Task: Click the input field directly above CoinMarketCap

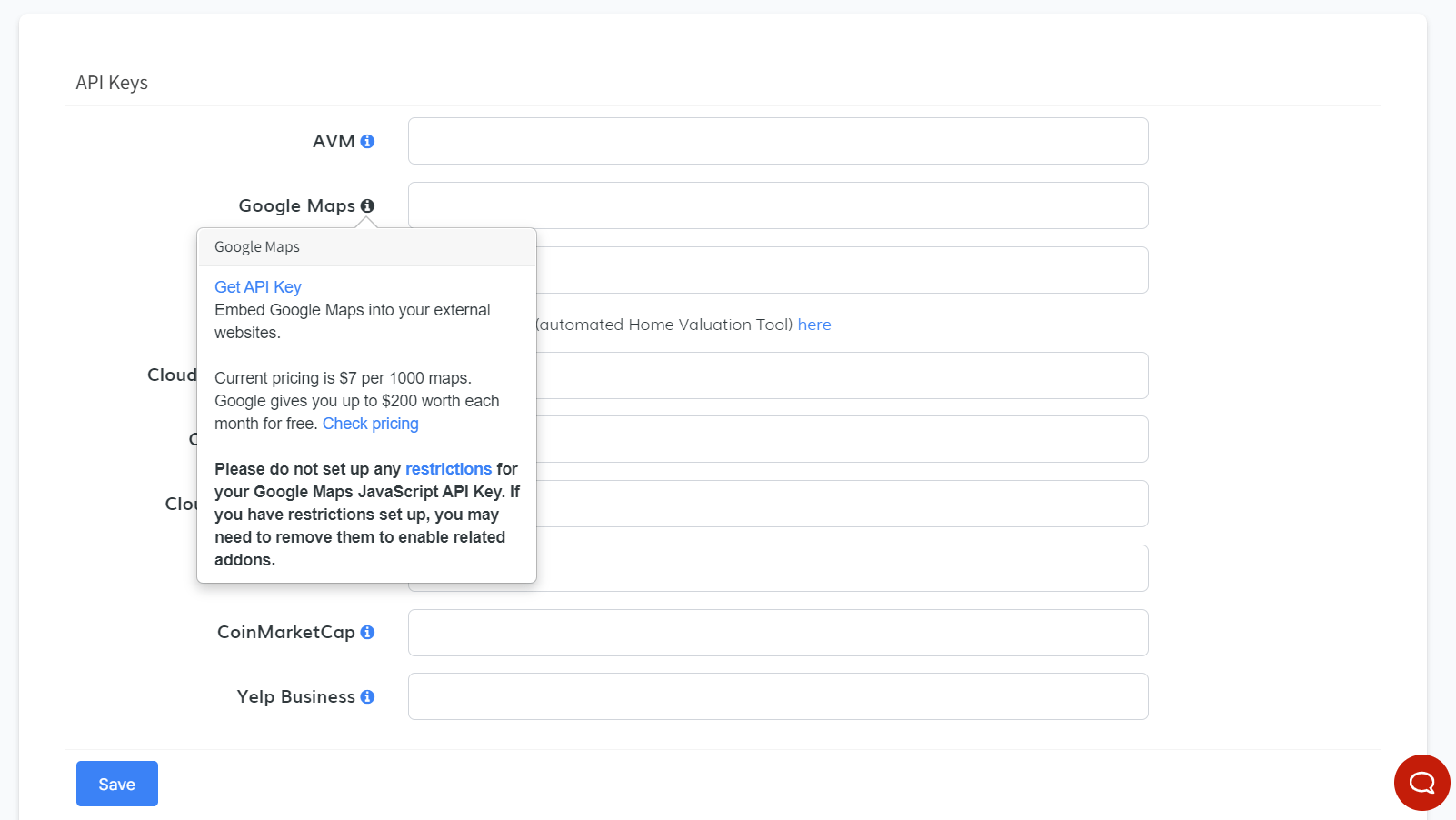Action: click(842, 568)
